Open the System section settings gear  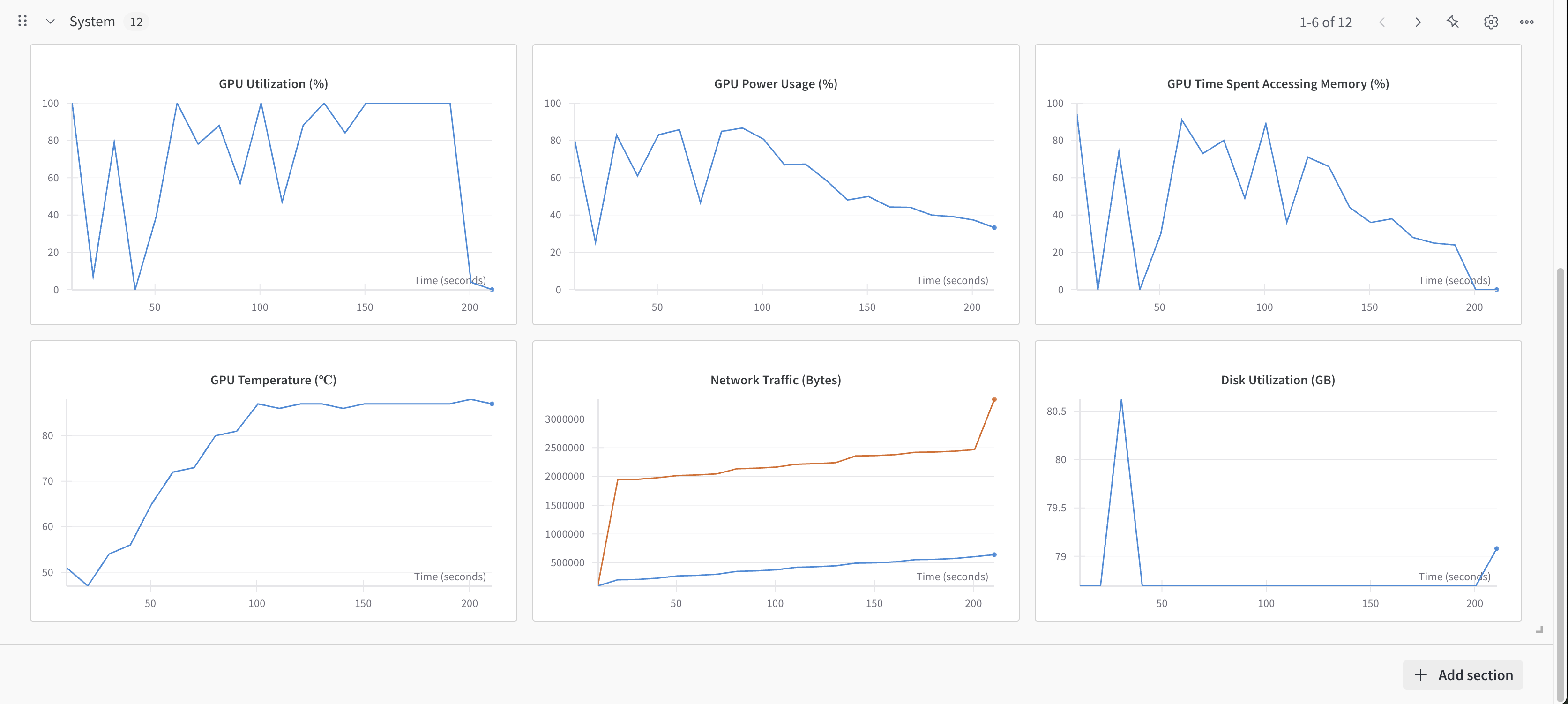(1491, 22)
